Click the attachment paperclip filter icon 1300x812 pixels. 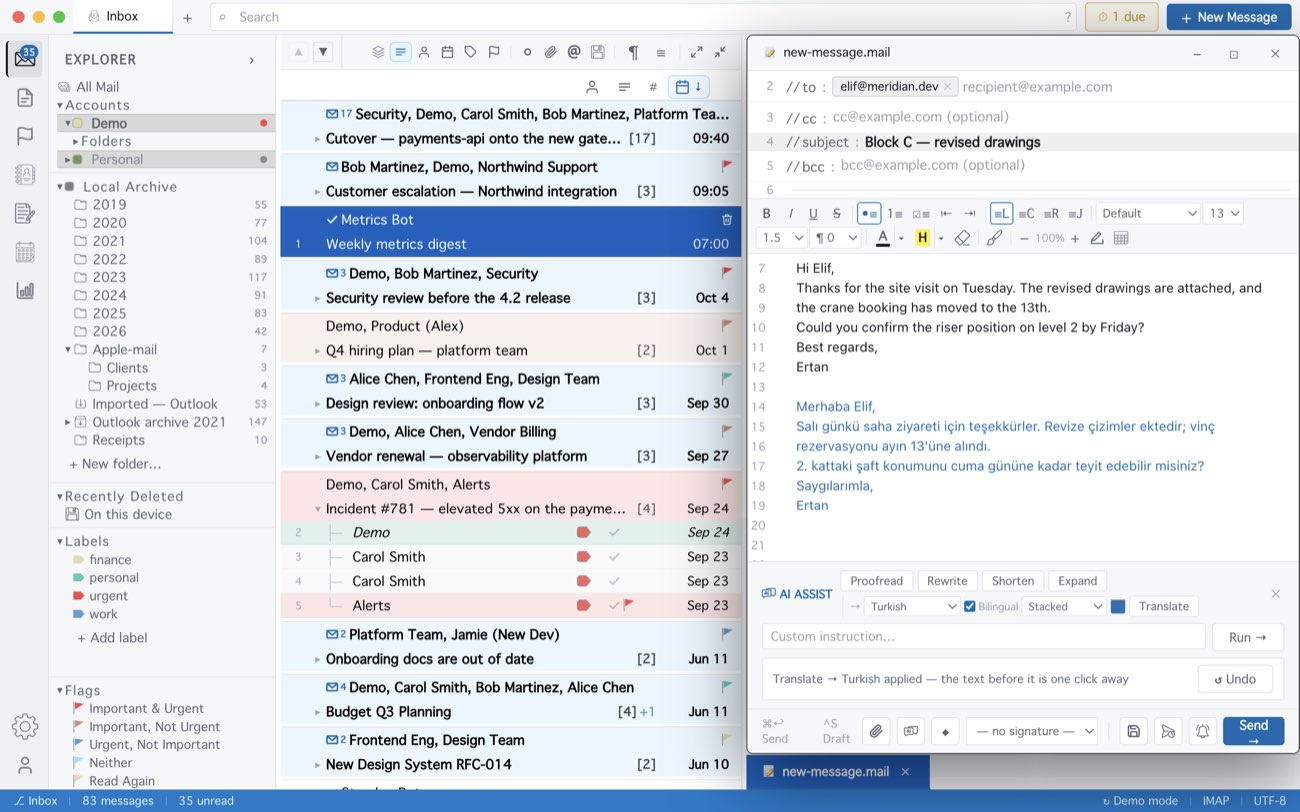pyautogui.click(x=550, y=52)
